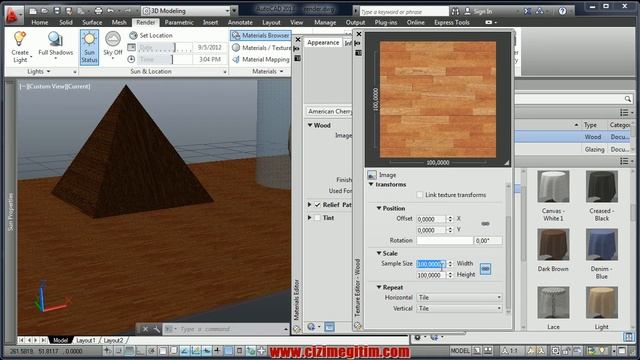Click Set Location globe icon

tap(133, 36)
